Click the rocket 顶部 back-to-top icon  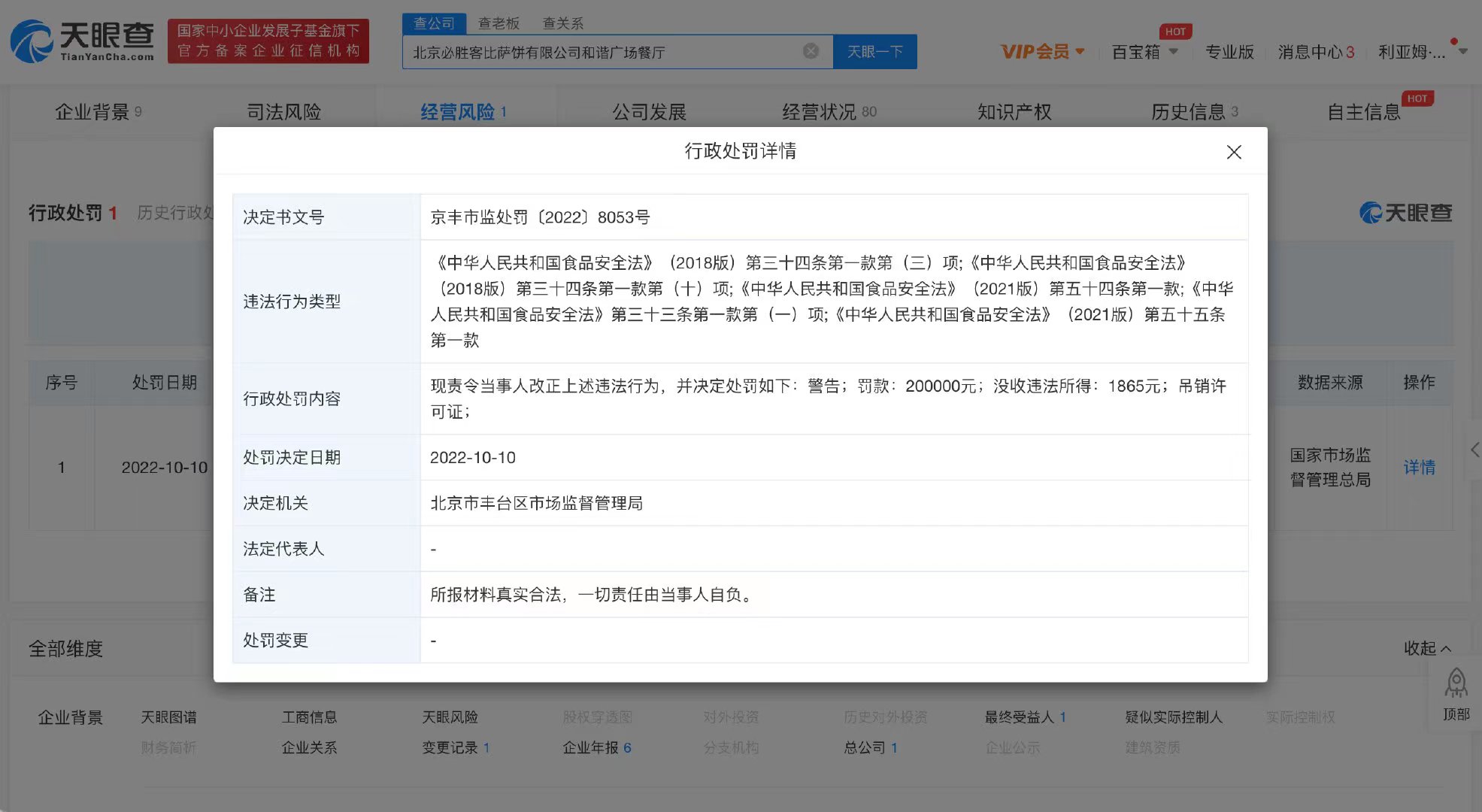[1456, 694]
